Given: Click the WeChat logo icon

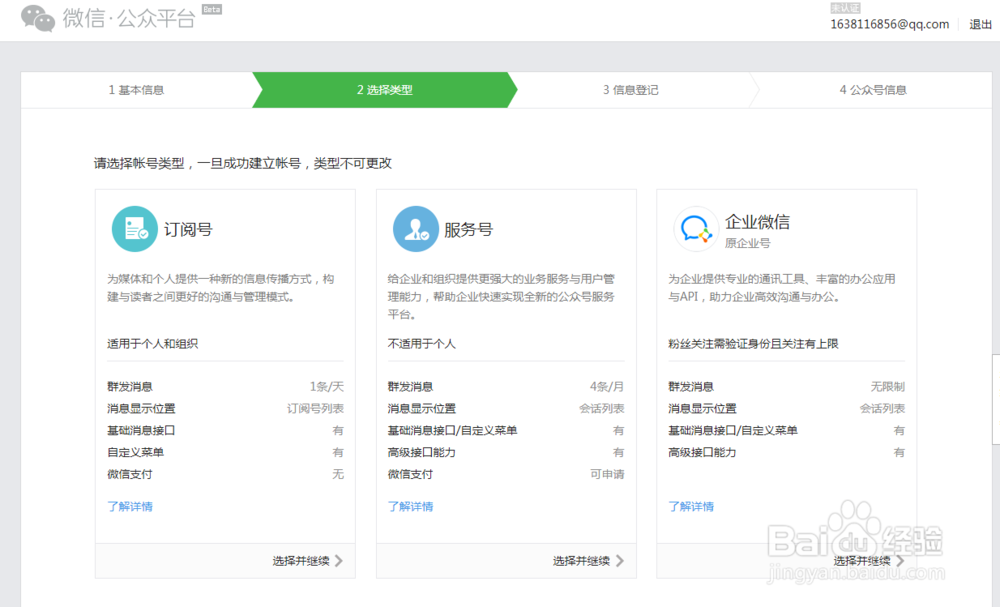Looking at the screenshot, I should (x=38, y=18).
